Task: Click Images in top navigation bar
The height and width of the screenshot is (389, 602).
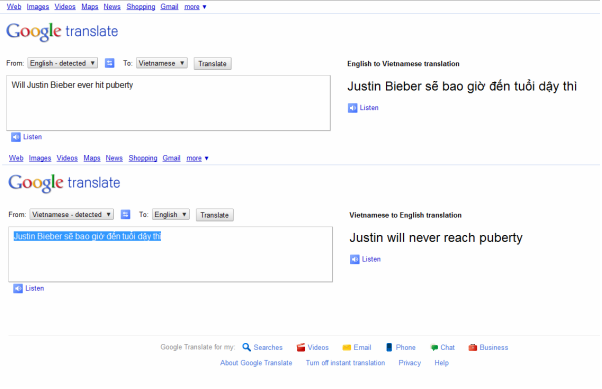Action: (38, 7)
